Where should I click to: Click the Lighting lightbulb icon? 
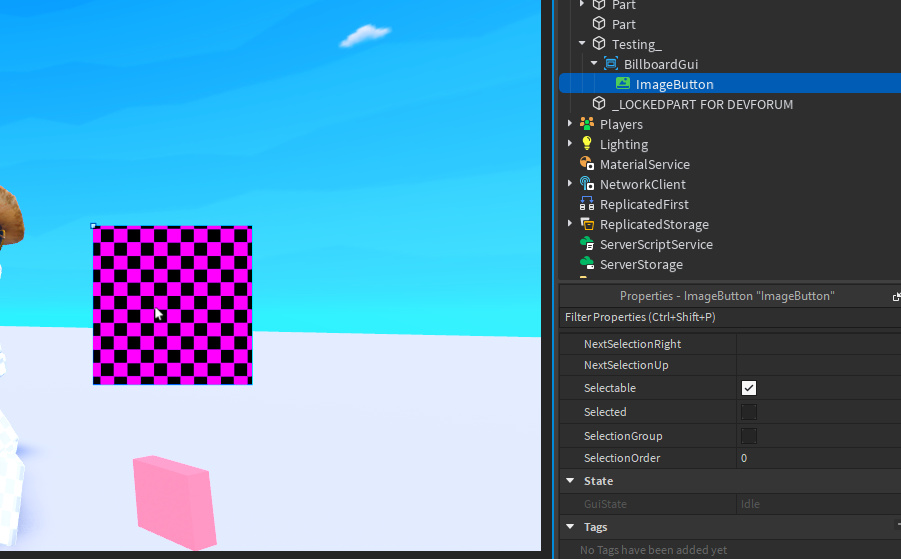click(x=587, y=144)
